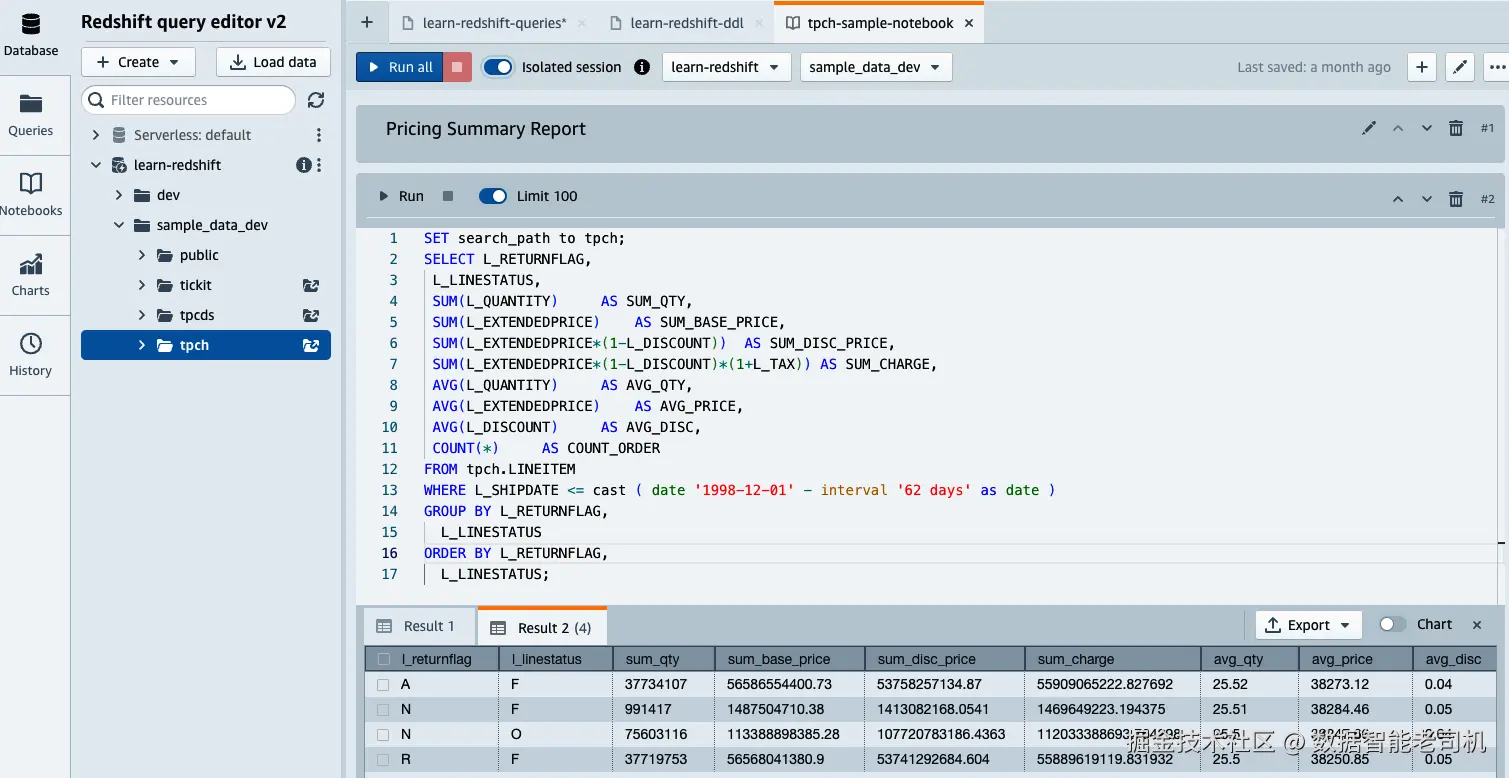Open the Export dropdown menu

1308,625
